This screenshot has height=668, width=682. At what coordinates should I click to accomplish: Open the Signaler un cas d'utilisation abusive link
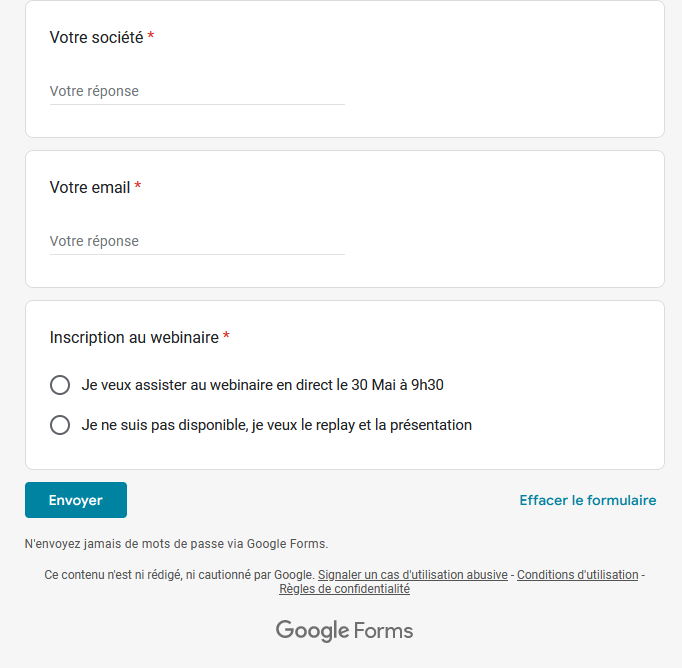[x=413, y=575]
